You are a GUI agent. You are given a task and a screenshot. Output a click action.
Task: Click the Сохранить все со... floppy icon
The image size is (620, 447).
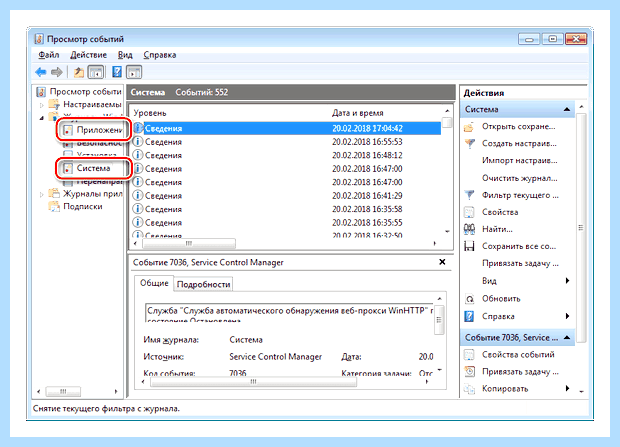(469, 246)
